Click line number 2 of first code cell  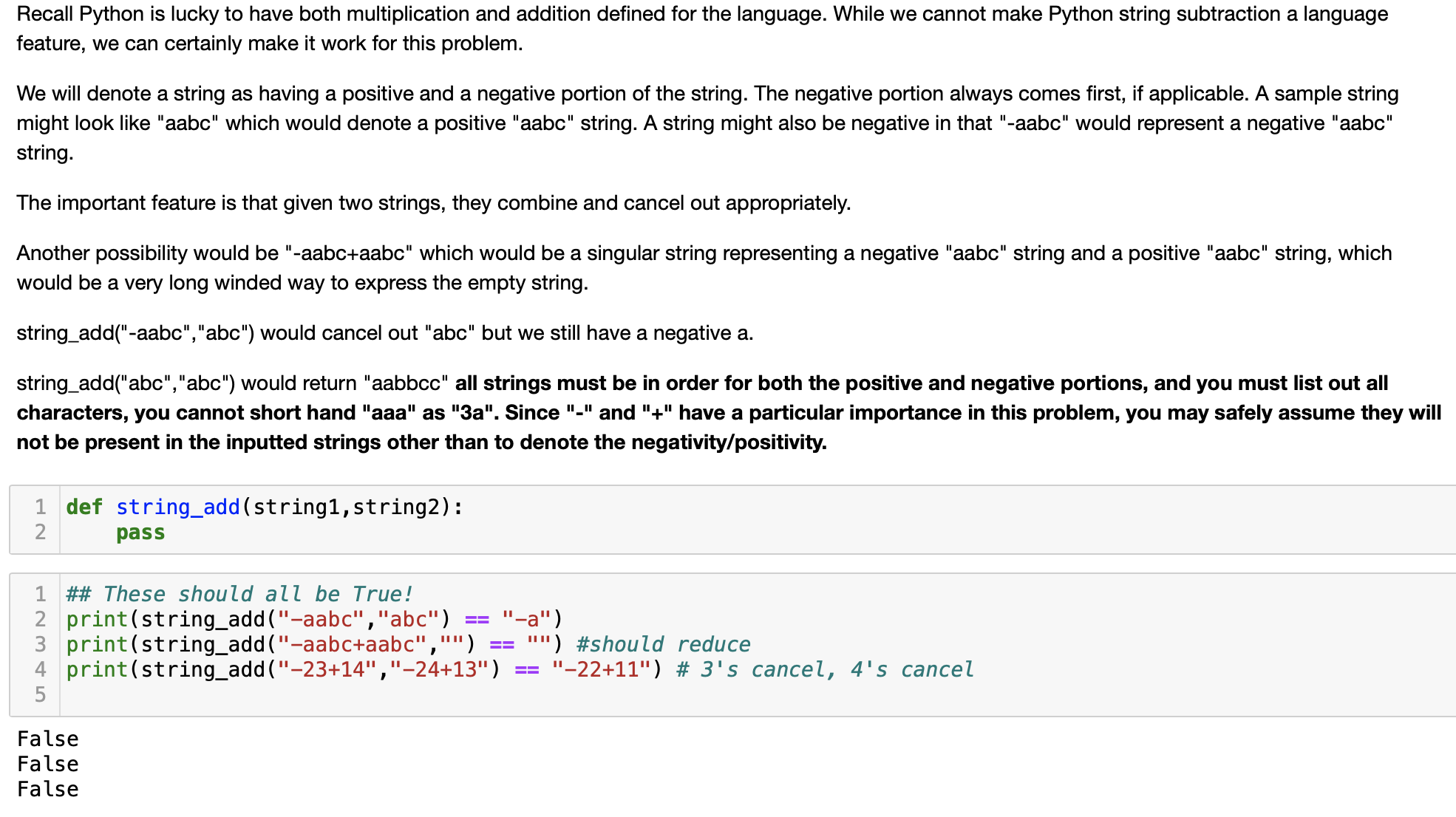pyautogui.click(x=40, y=533)
